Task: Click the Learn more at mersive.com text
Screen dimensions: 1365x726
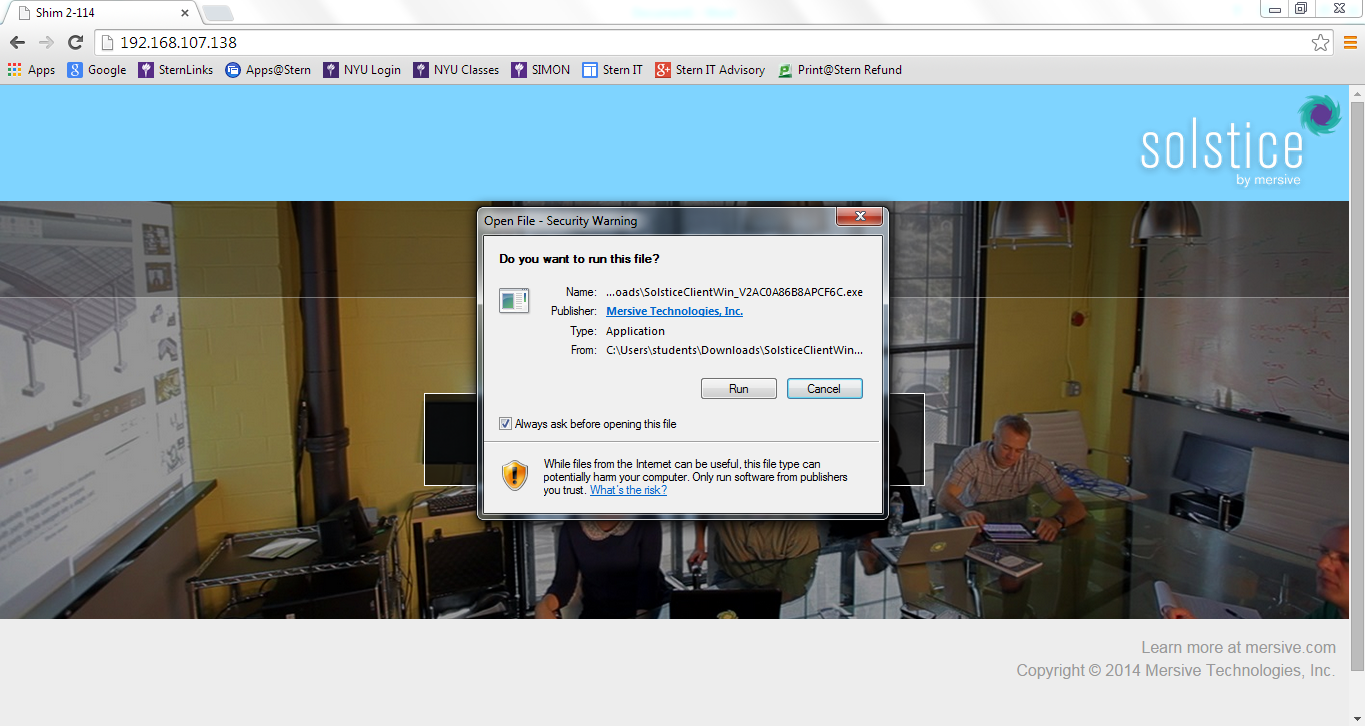Action: point(1238,648)
